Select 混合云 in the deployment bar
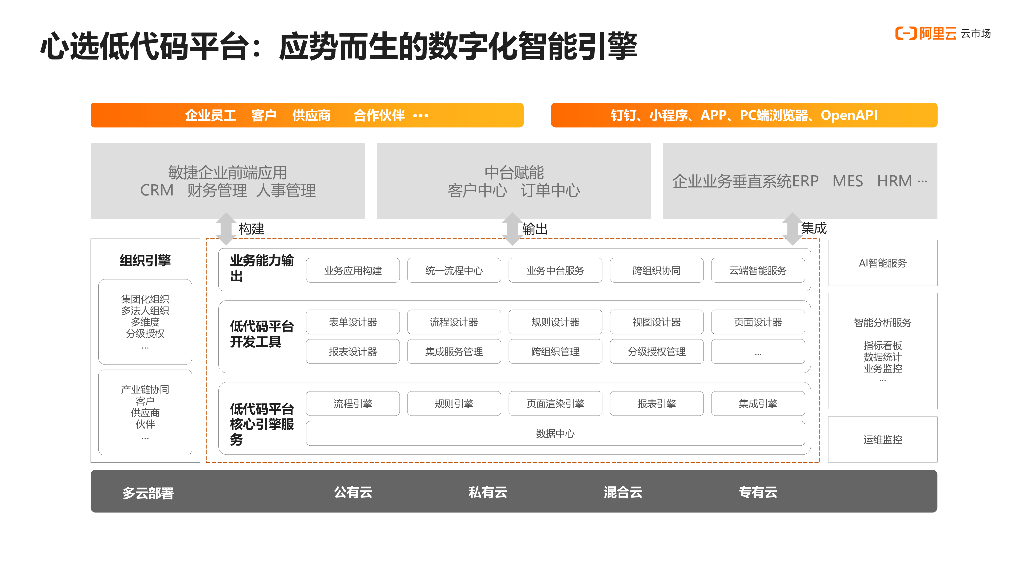The height and width of the screenshot is (576, 1024). pyautogui.click(x=622, y=492)
